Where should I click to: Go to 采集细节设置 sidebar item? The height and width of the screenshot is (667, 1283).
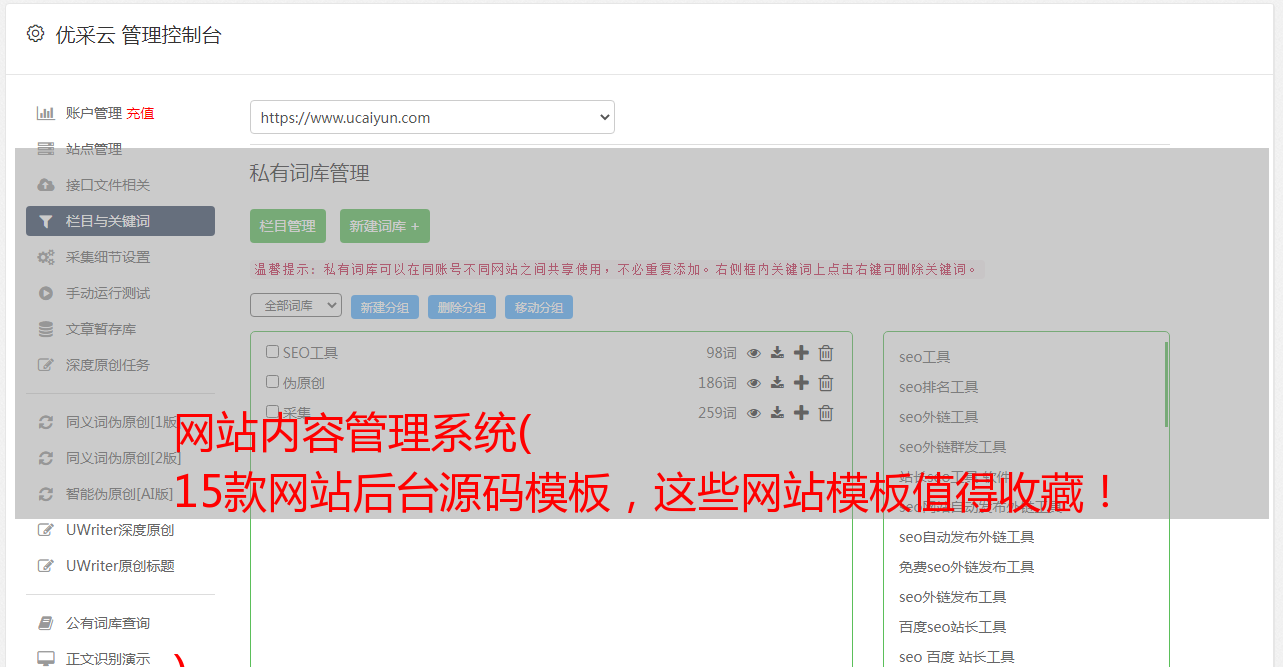pos(108,257)
